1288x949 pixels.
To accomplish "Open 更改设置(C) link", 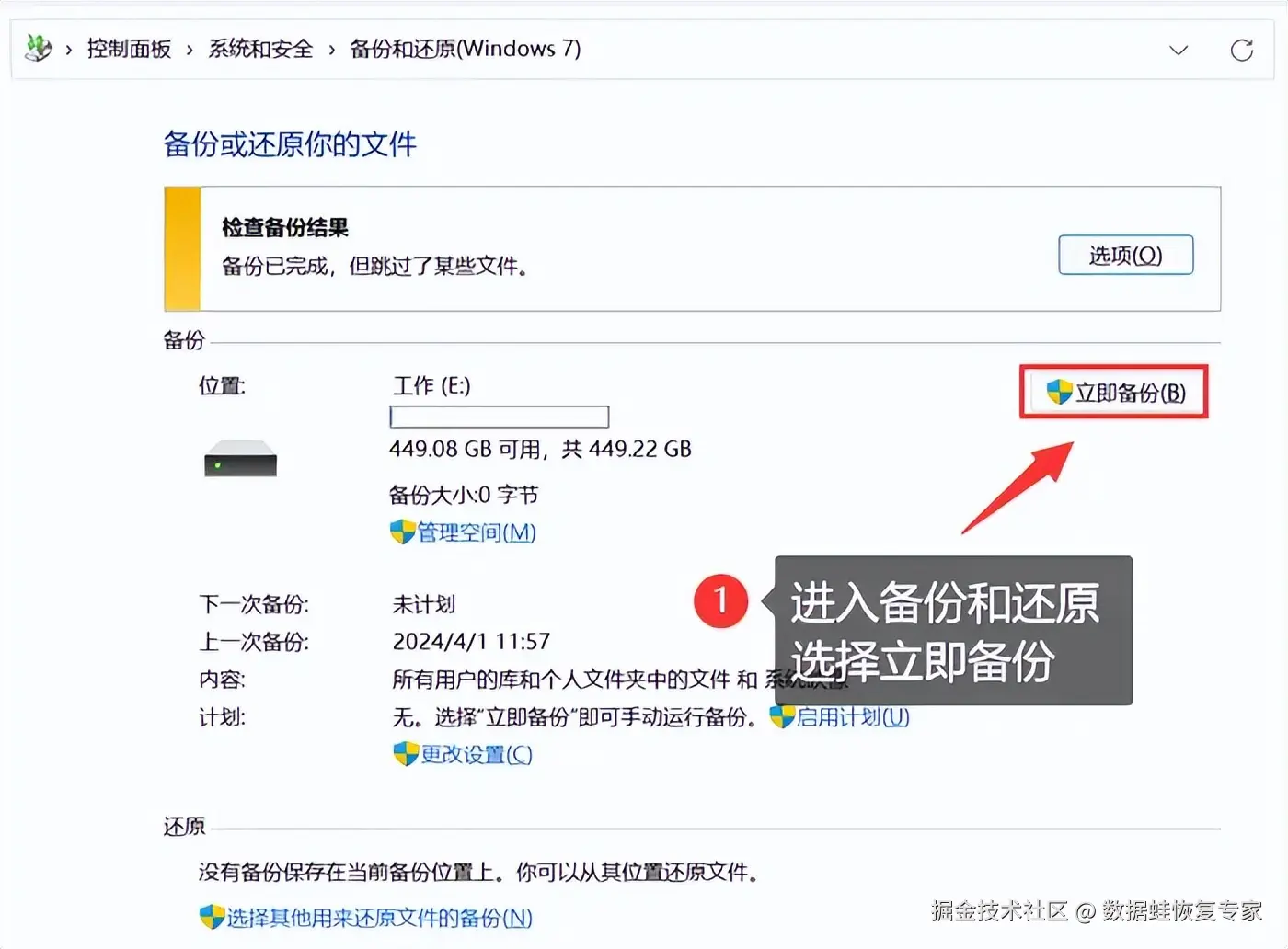I will [x=477, y=755].
